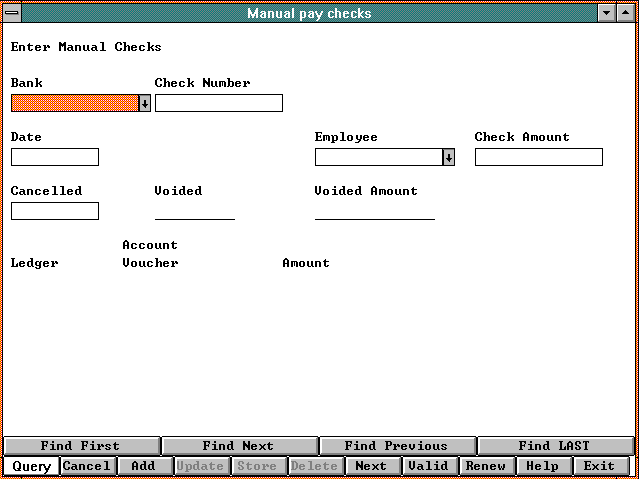The width and height of the screenshot is (639, 479).
Task: Open Help from the bottom bar
Action: coord(543,466)
